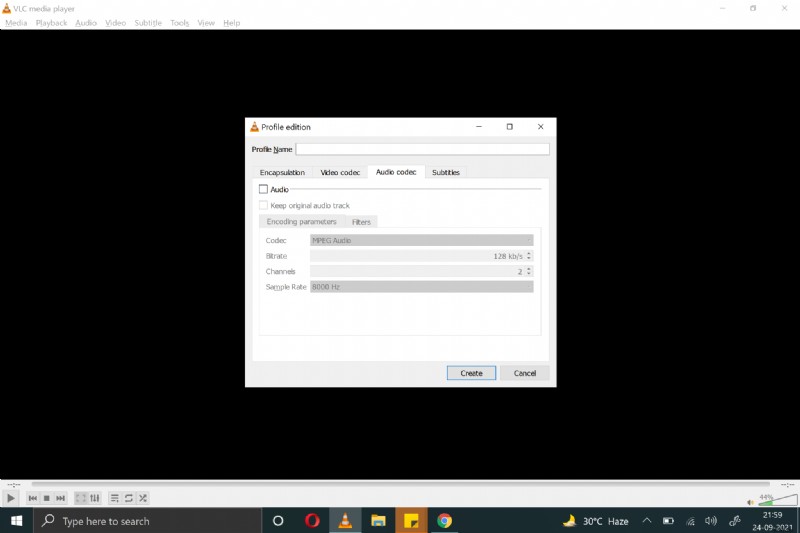
Task: Click the battery status tray icon
Action: [668, 521]
